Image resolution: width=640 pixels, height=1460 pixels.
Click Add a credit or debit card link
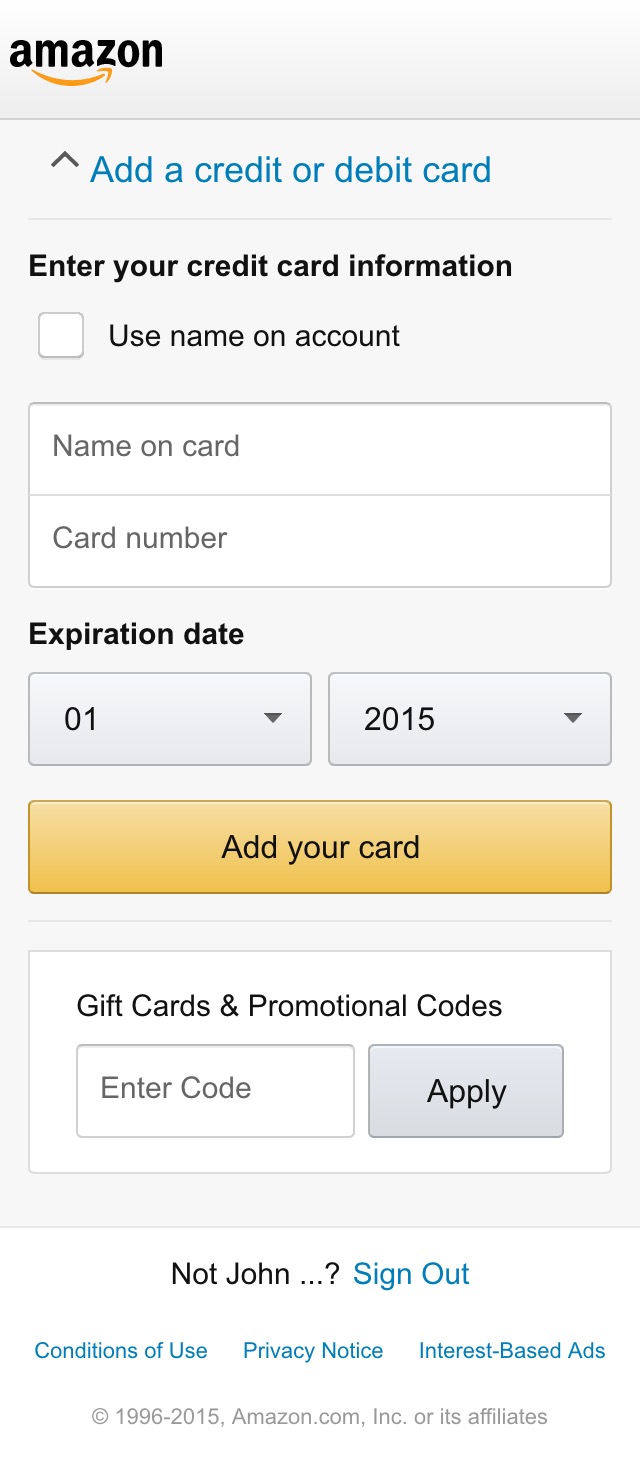point(289,170)
